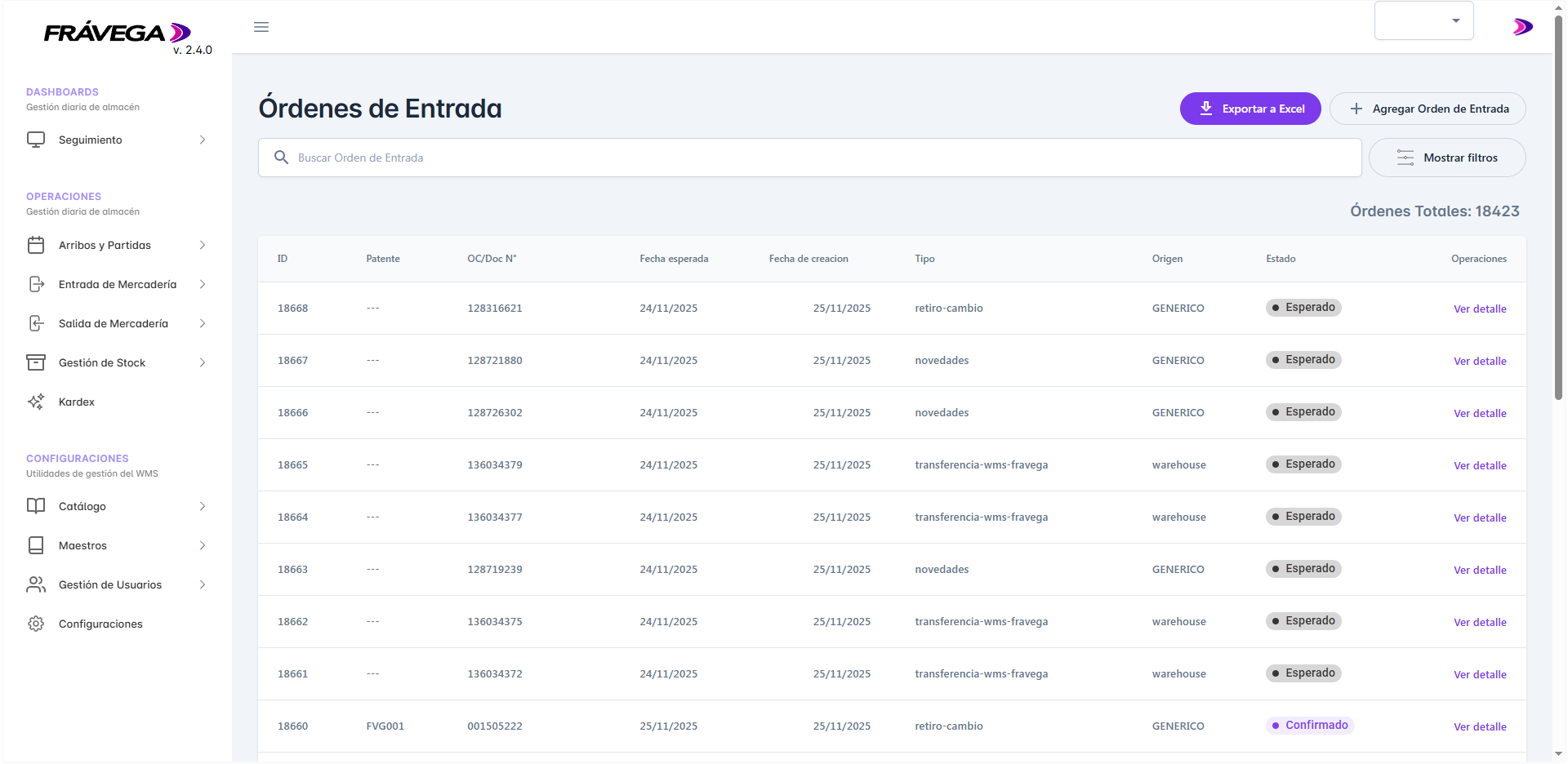Click the Frávega logo in sidebar
Image resolution: width=1568 pixels, height=764 pixels.
(x=117, y=33)
